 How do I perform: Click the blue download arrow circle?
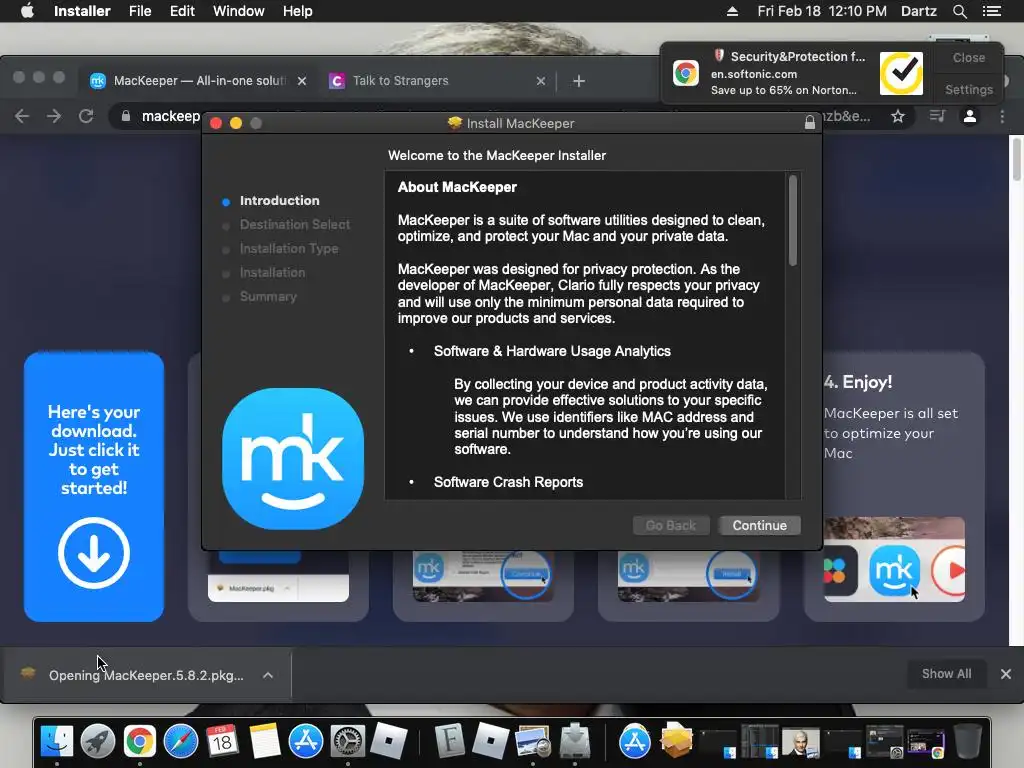93,553
